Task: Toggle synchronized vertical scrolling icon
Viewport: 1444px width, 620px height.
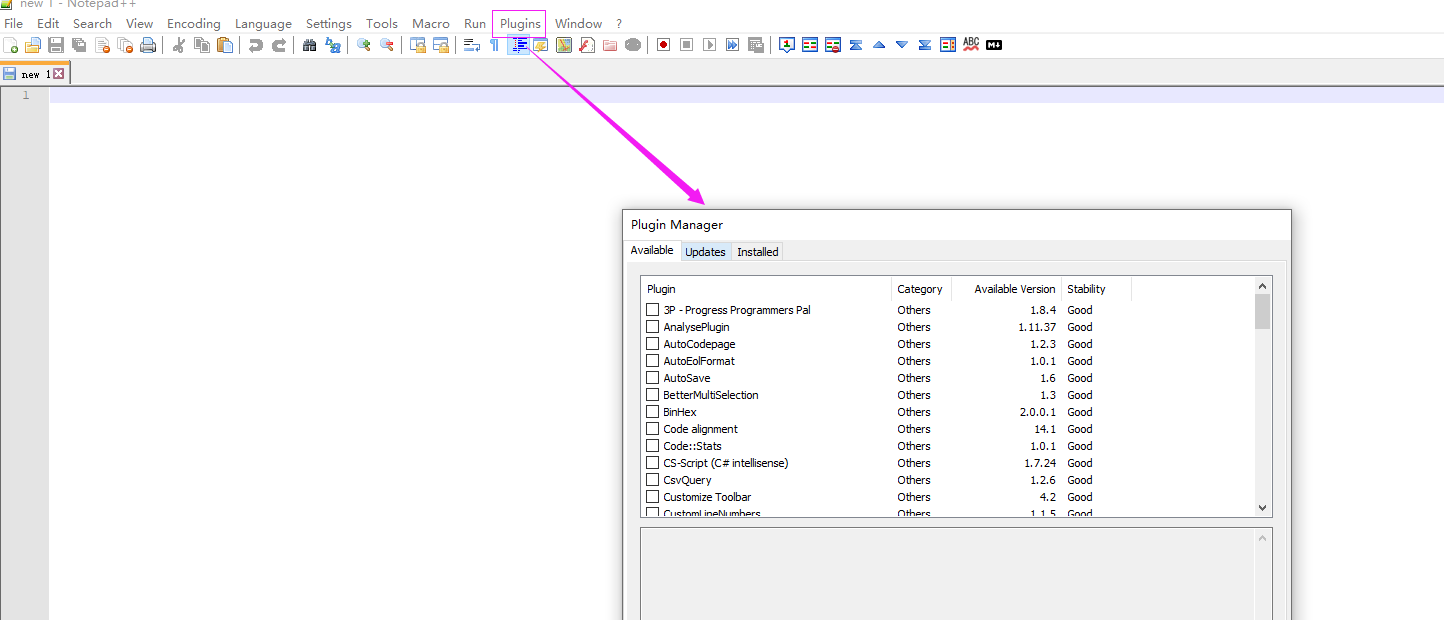Action: pos(418,45)
